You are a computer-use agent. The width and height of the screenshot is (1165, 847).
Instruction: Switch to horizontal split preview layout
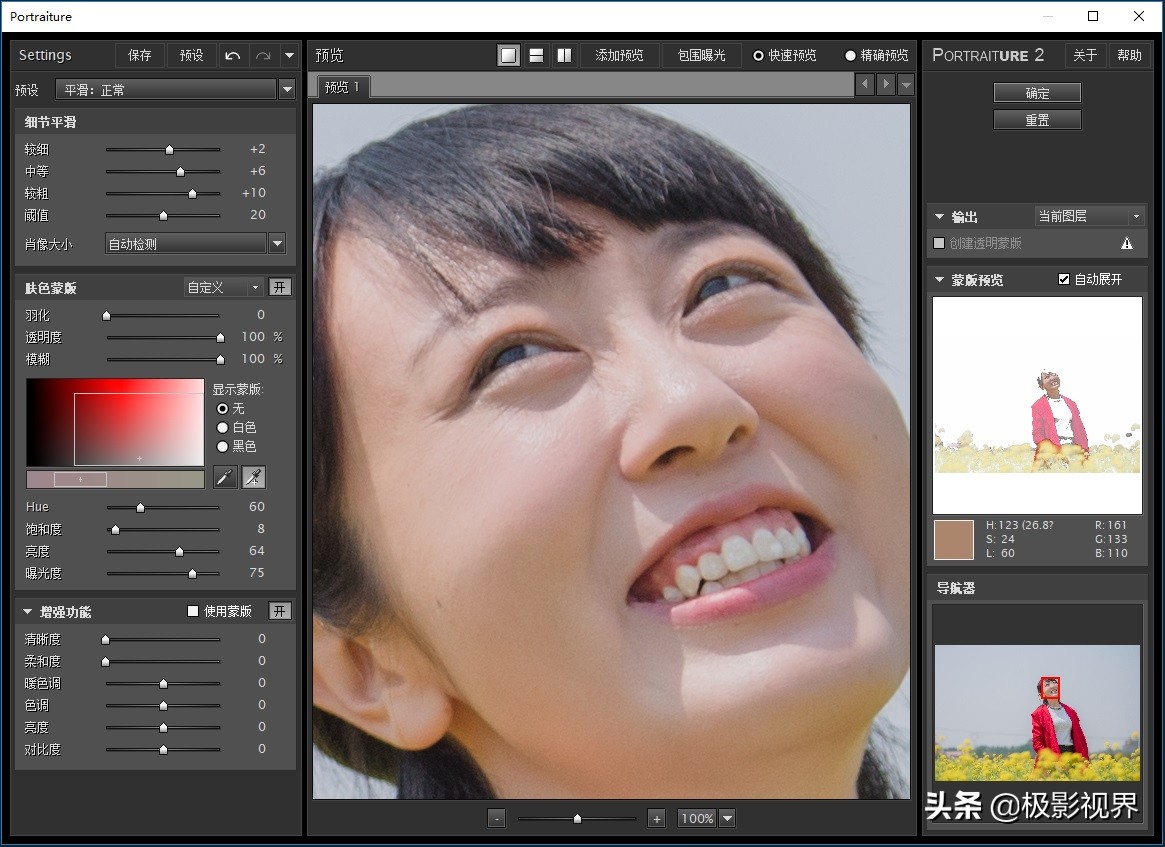[537, 56]
